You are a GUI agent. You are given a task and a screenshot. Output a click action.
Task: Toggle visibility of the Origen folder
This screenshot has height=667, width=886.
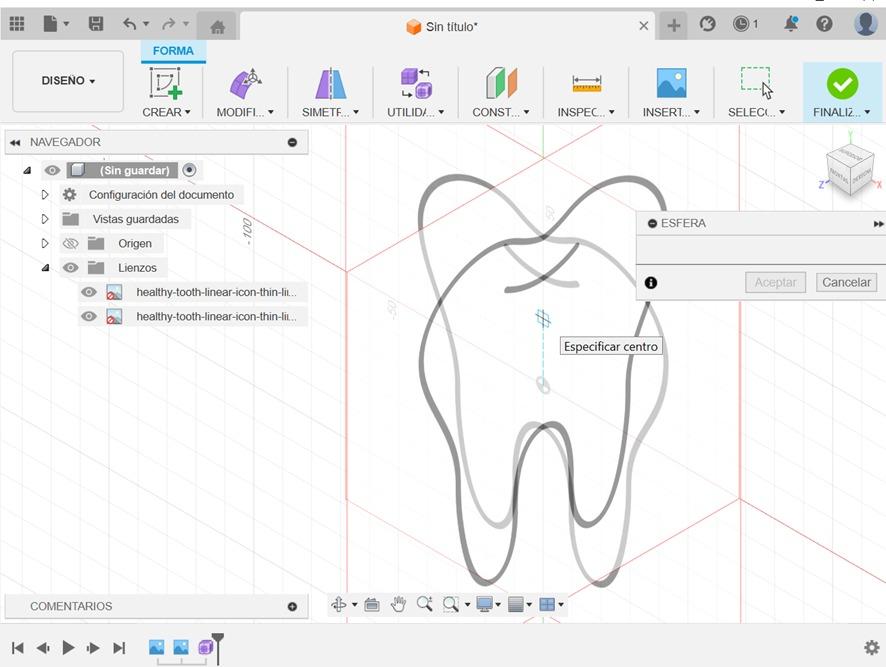(70, 244)
